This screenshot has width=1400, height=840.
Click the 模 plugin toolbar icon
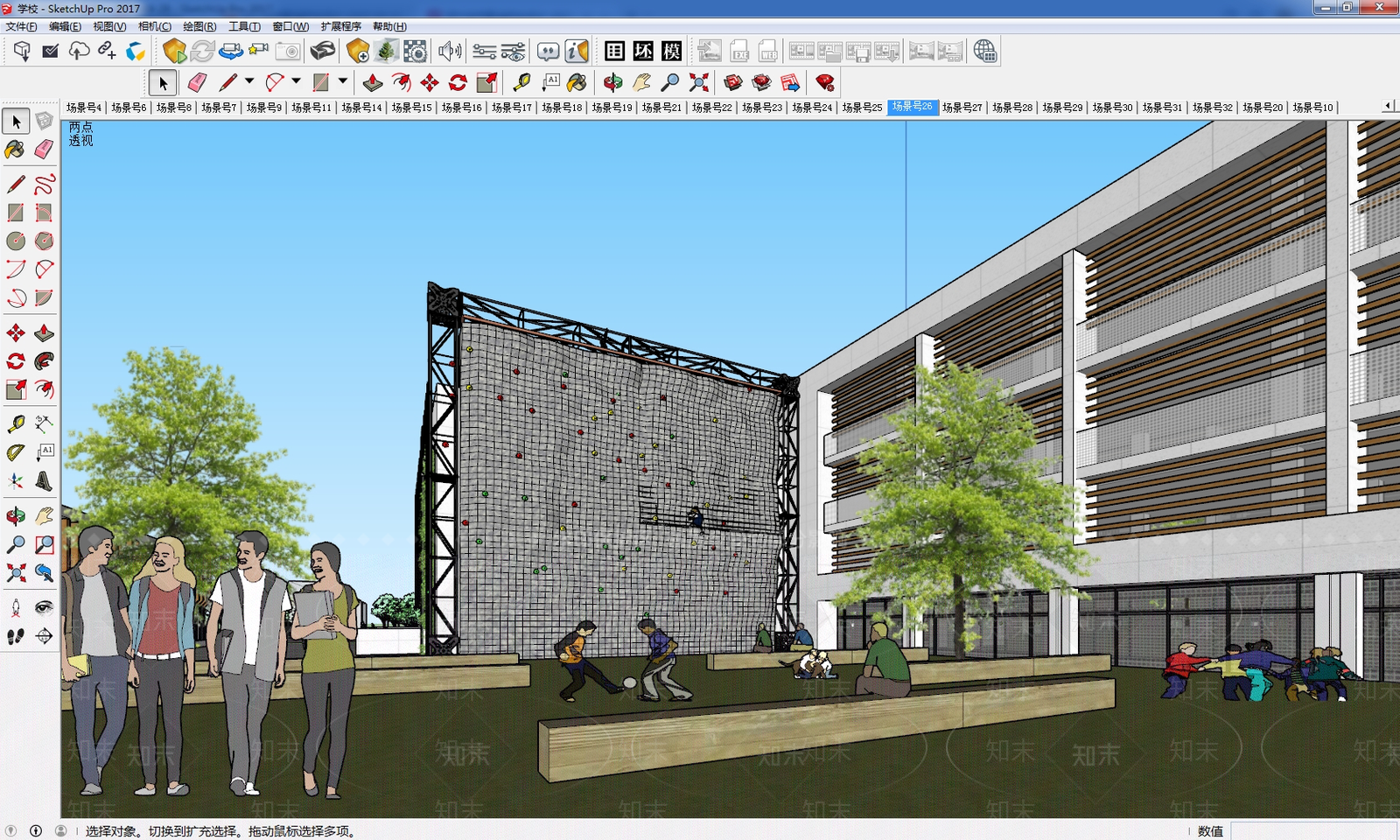[x=671, y=52]
